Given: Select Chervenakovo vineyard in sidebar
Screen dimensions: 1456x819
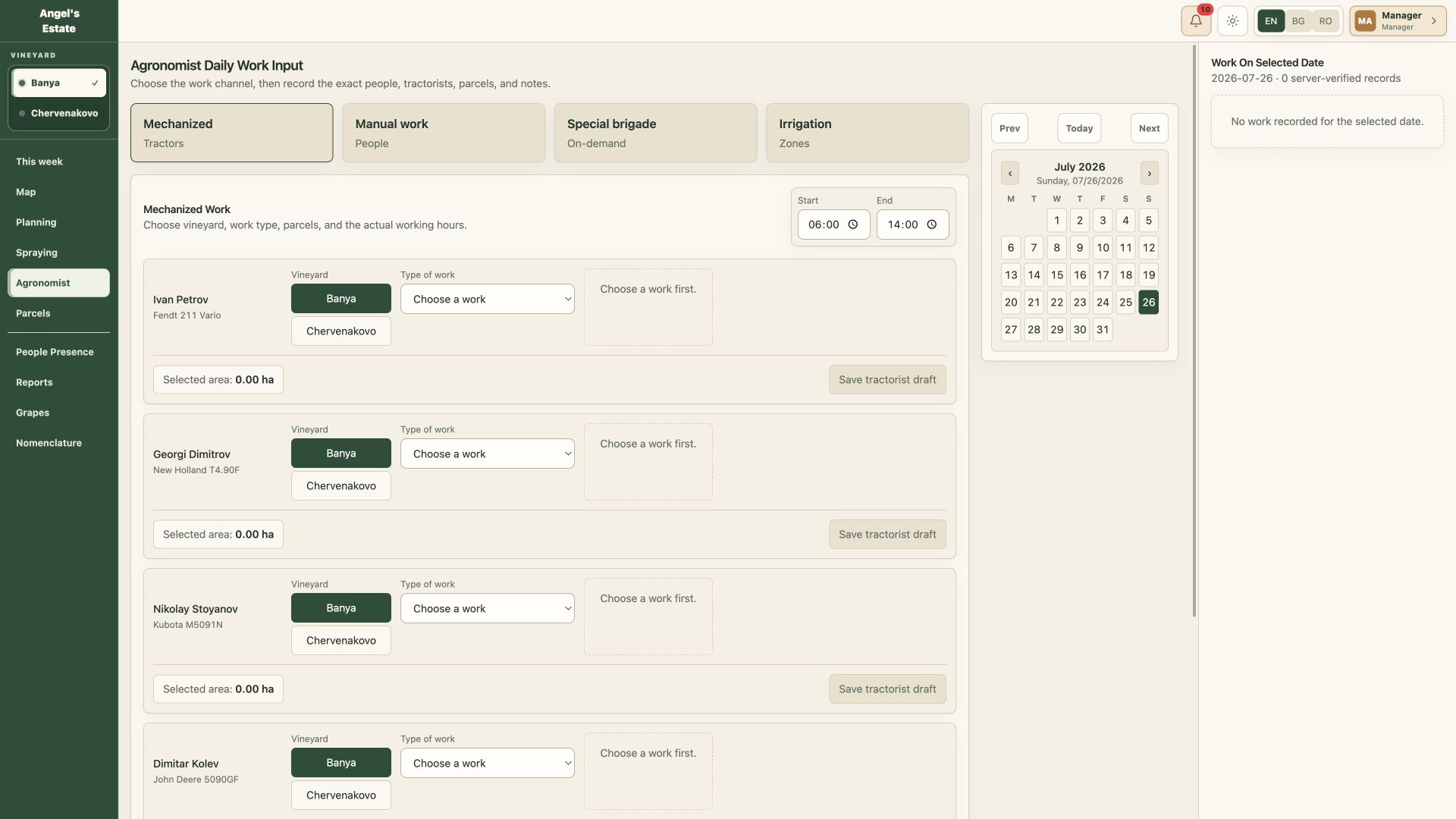Looking at the screenshot, I should click(59, 114).
